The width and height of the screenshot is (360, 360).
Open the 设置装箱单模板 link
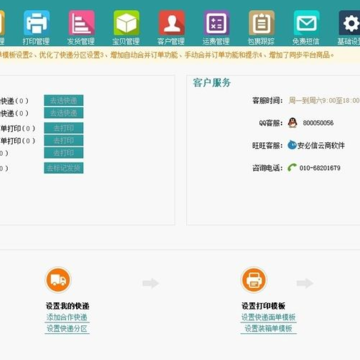[x=268, y=329]
